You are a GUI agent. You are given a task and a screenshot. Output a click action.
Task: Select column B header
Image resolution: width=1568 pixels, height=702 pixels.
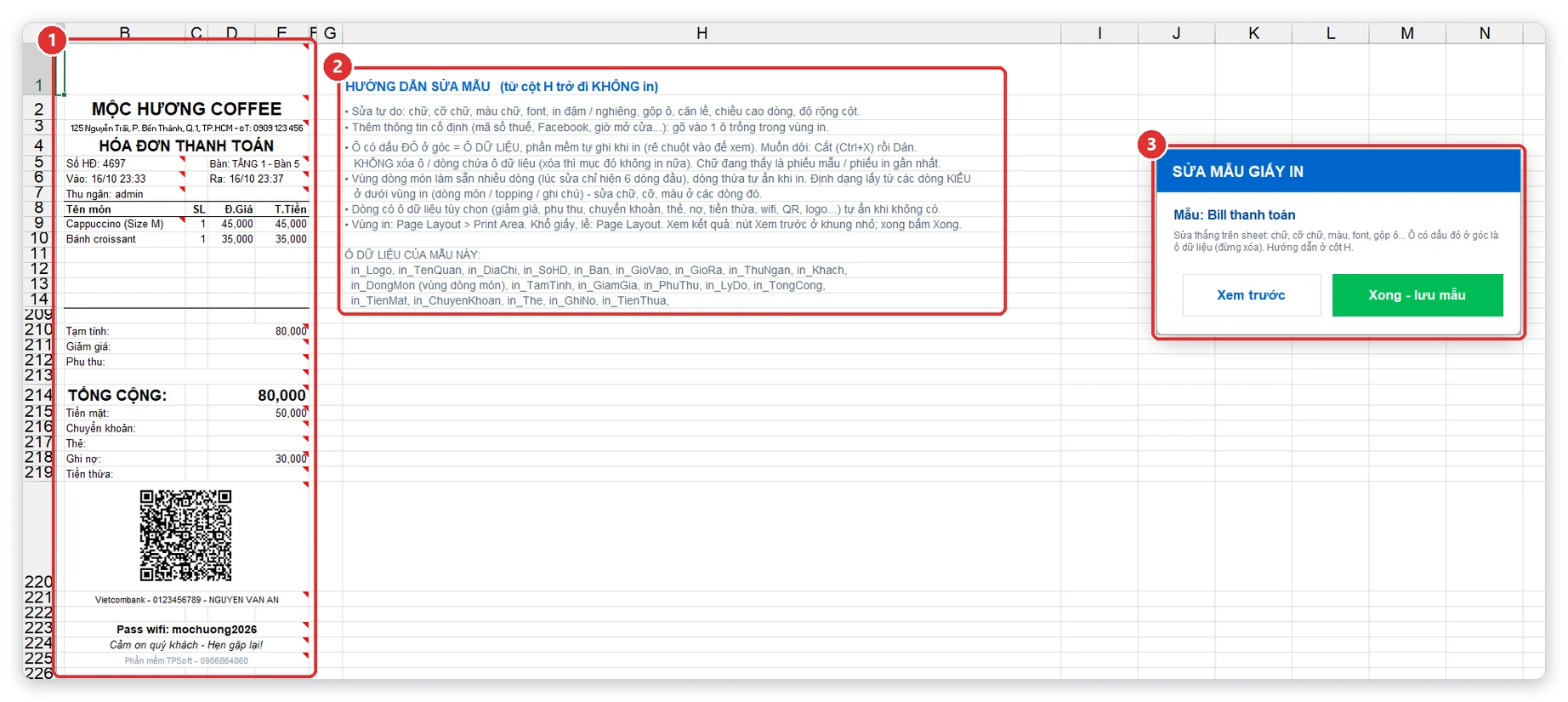point(125,33)
